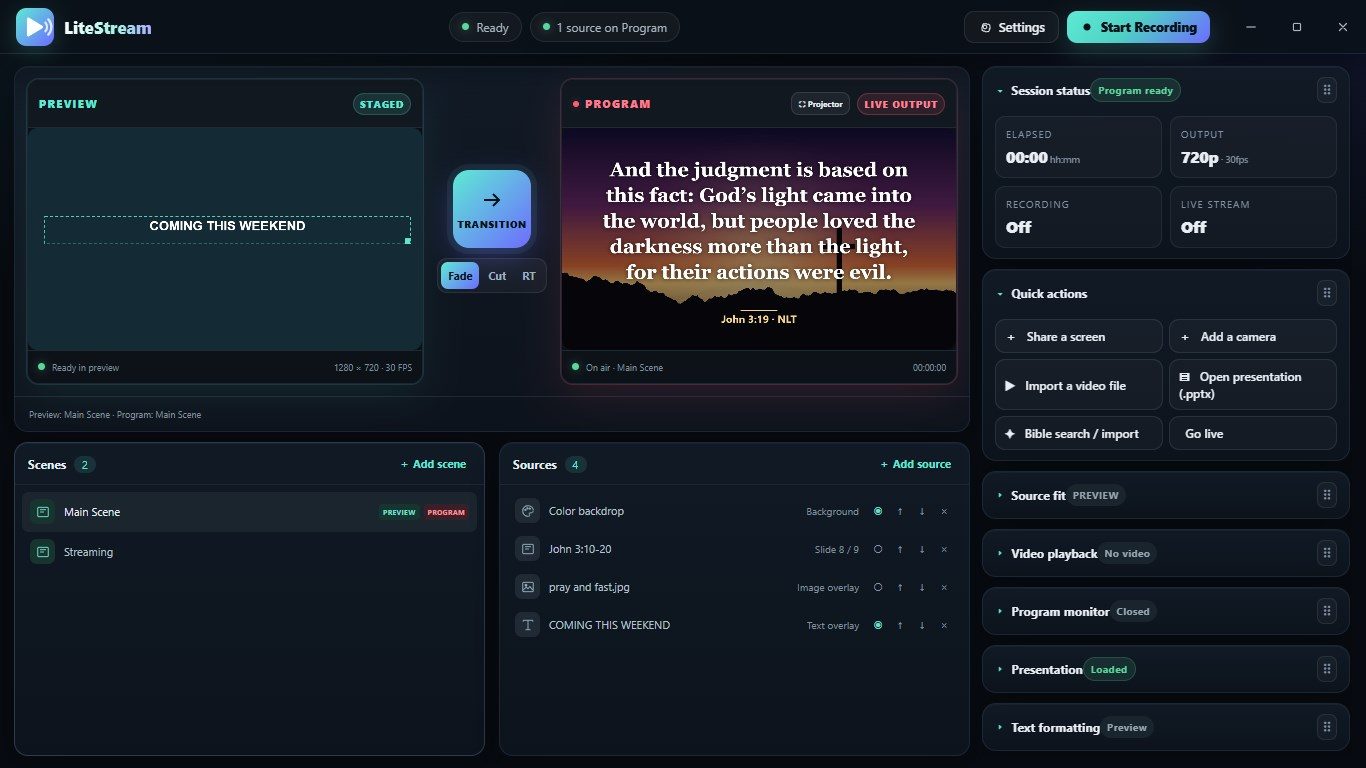Click the Main Scene row icon
The image size is (1366, 768).
pos(42,512)
